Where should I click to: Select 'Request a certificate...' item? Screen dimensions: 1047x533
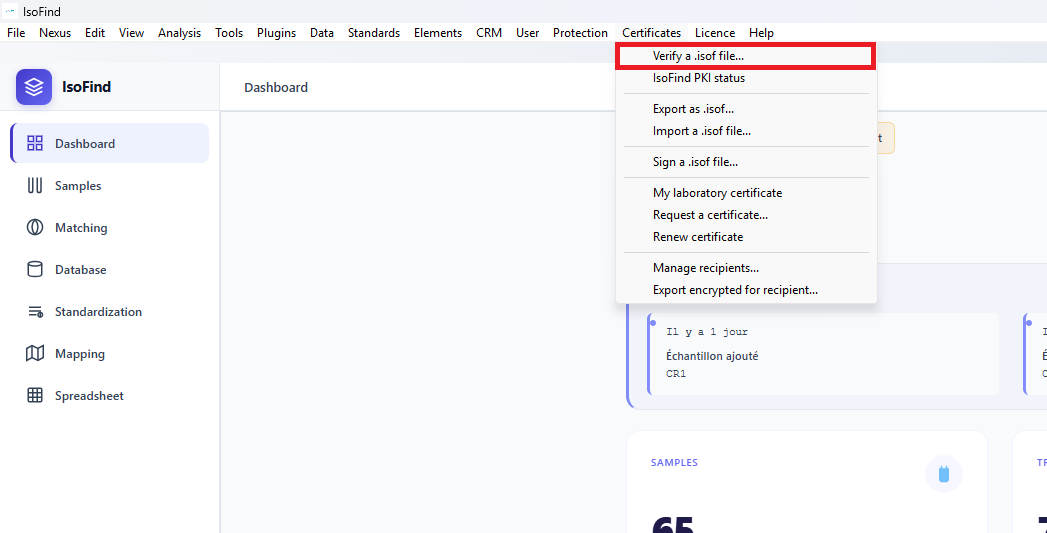point(746,215)
